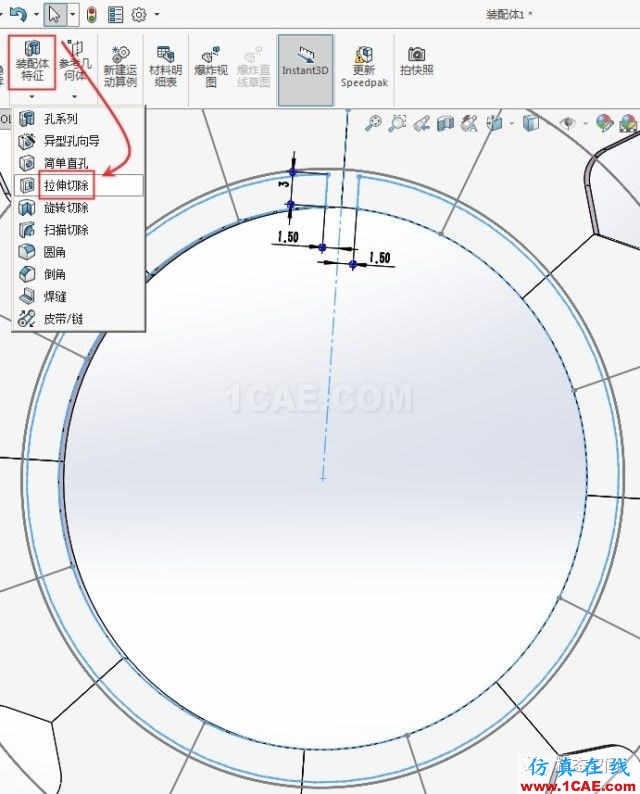The height and width of the screenshot is (794, 640).
Task: Click the right 1.50 dimension value
Action: click(x=379, y=257)
